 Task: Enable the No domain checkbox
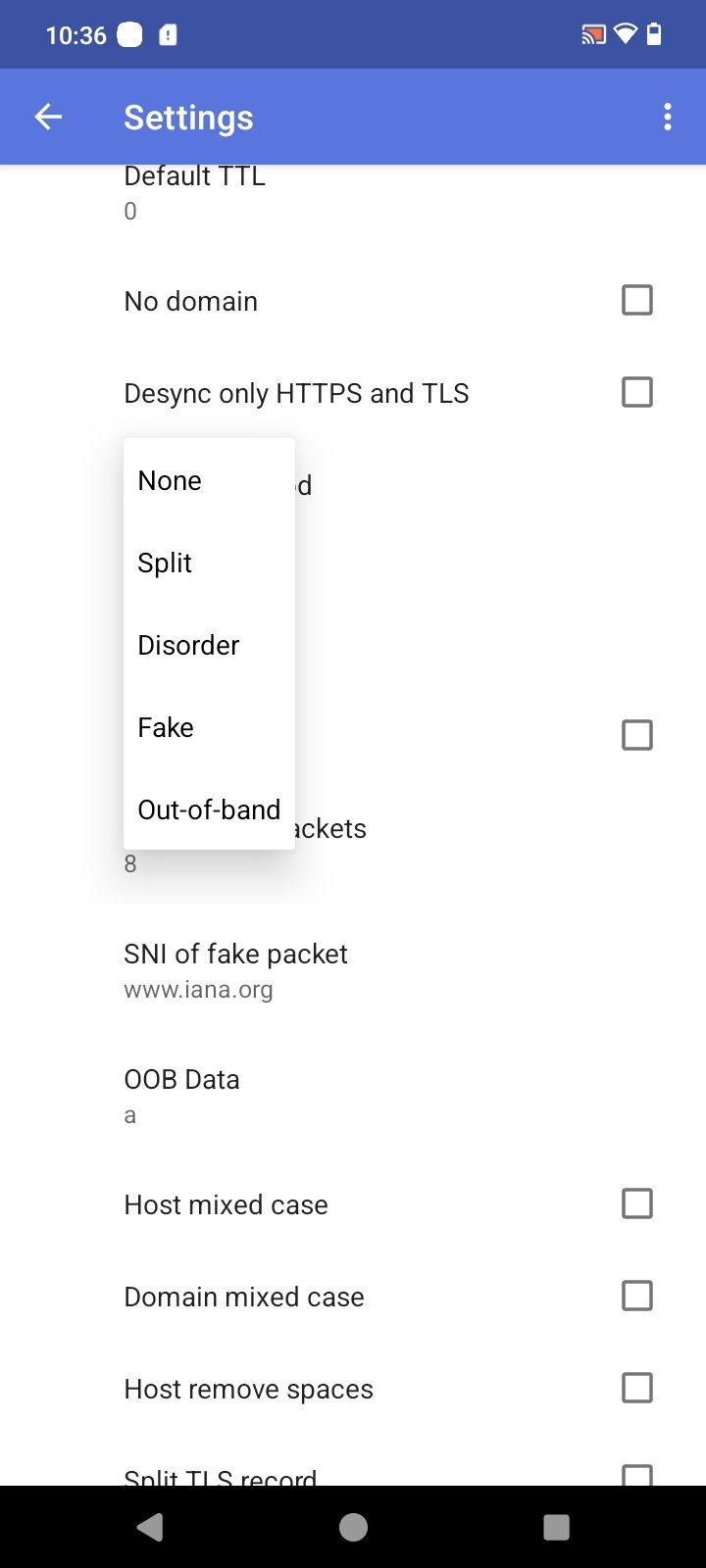[637, 300]
